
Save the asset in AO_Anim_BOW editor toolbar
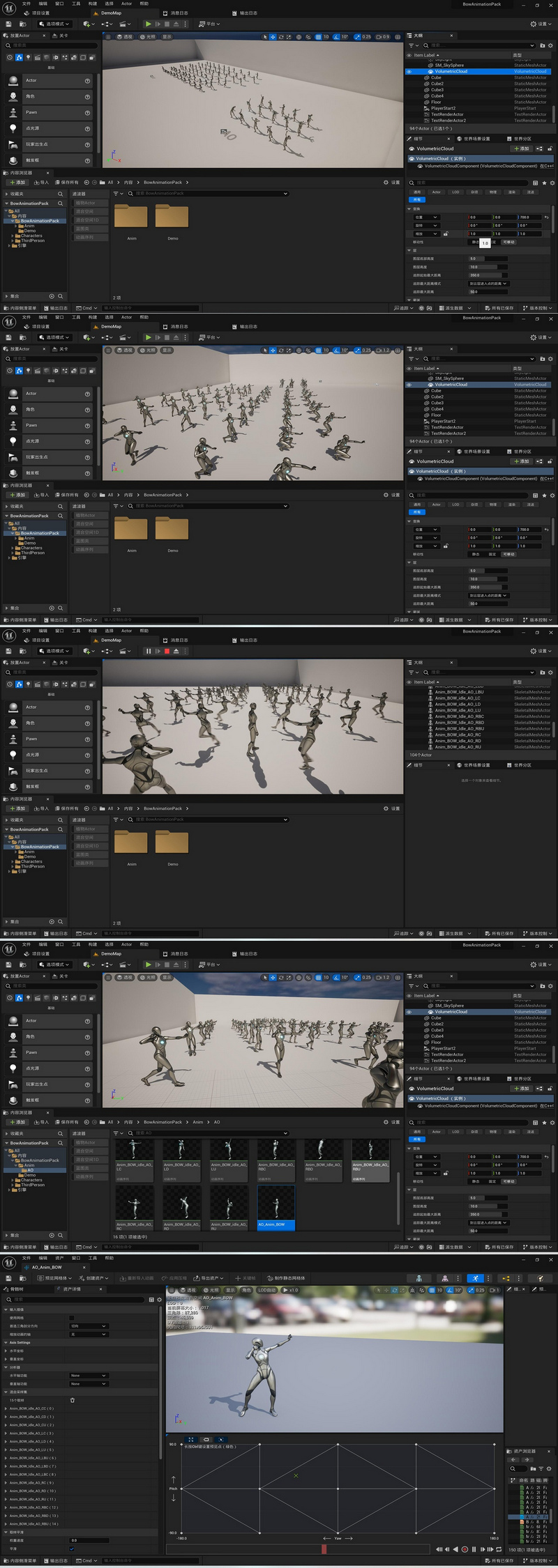click(9, 1278)
